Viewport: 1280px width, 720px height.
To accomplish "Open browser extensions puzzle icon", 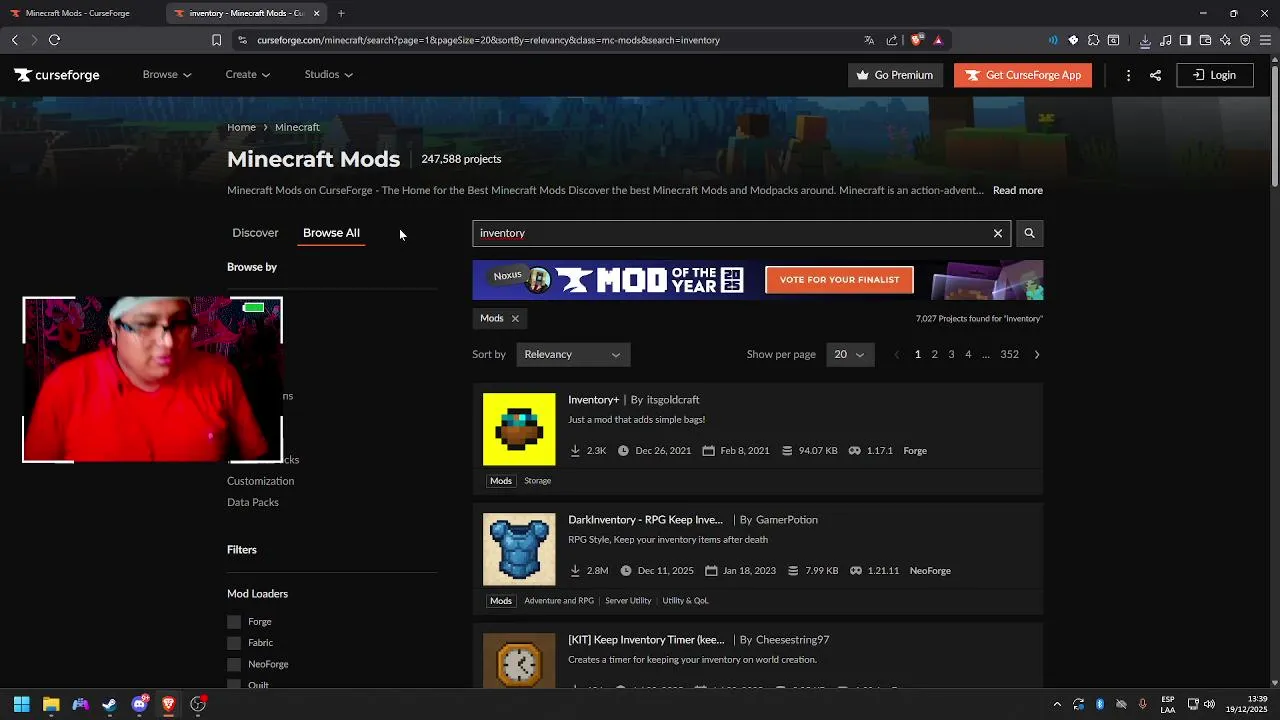I will click(1093, 40).
